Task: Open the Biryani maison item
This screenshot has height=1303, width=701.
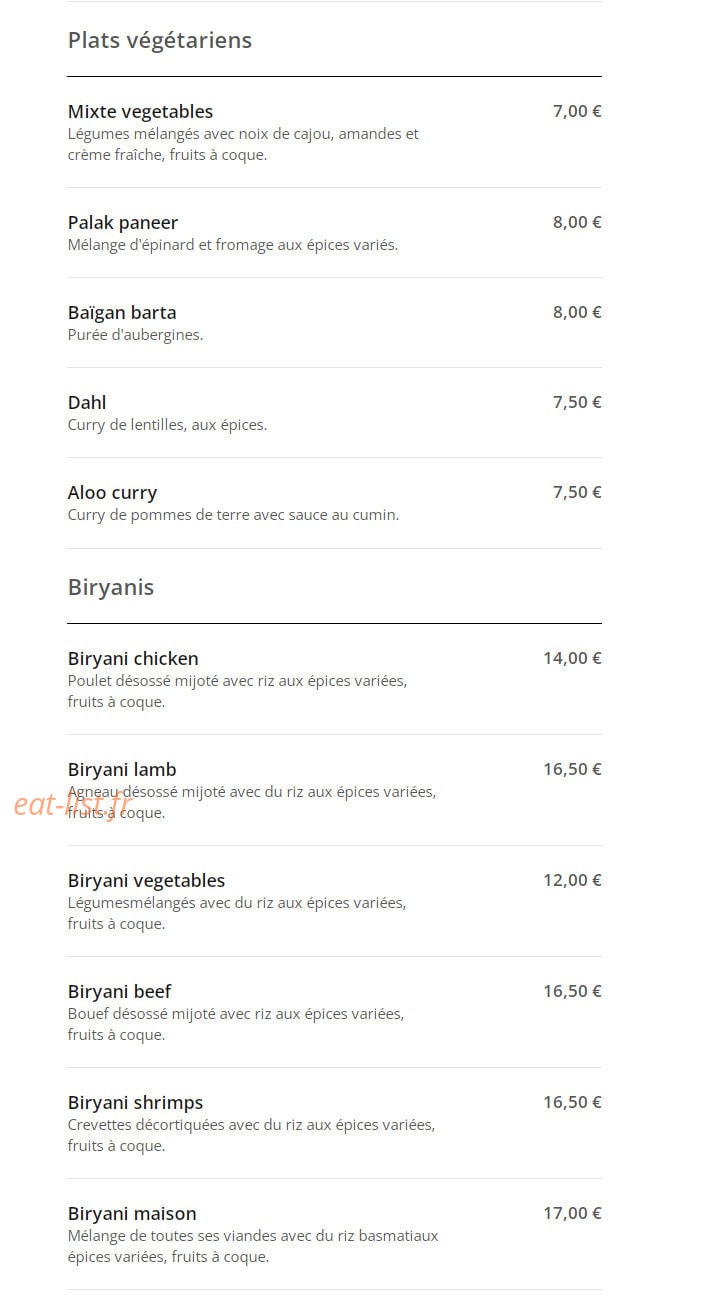Action: tap(132, 1213)
